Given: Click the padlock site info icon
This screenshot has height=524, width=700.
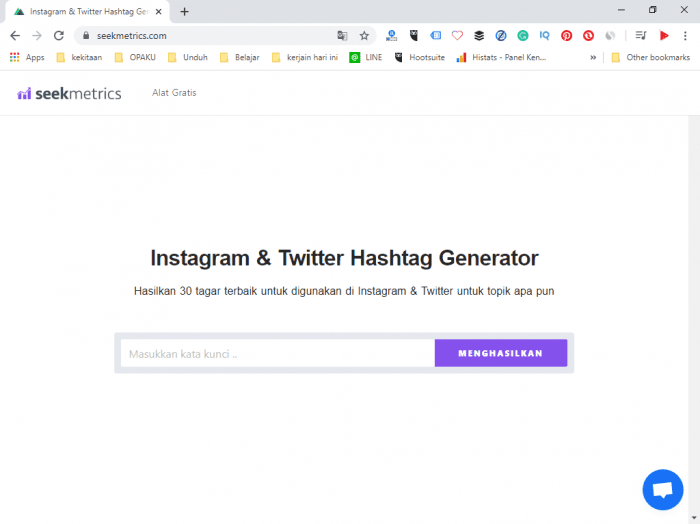Looking at the screenshot, I should [86, 36].
